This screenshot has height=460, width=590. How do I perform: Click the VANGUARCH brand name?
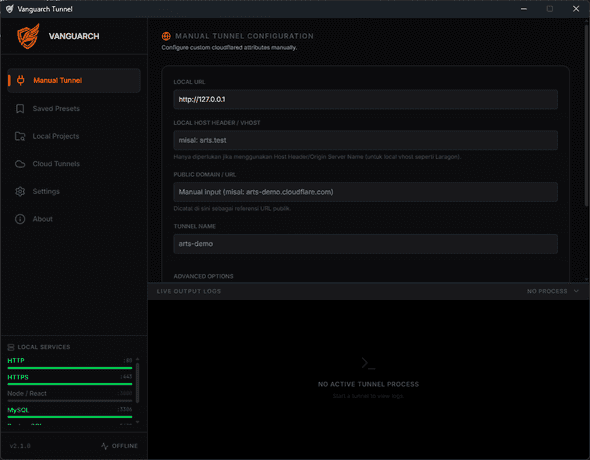point(74,36)
